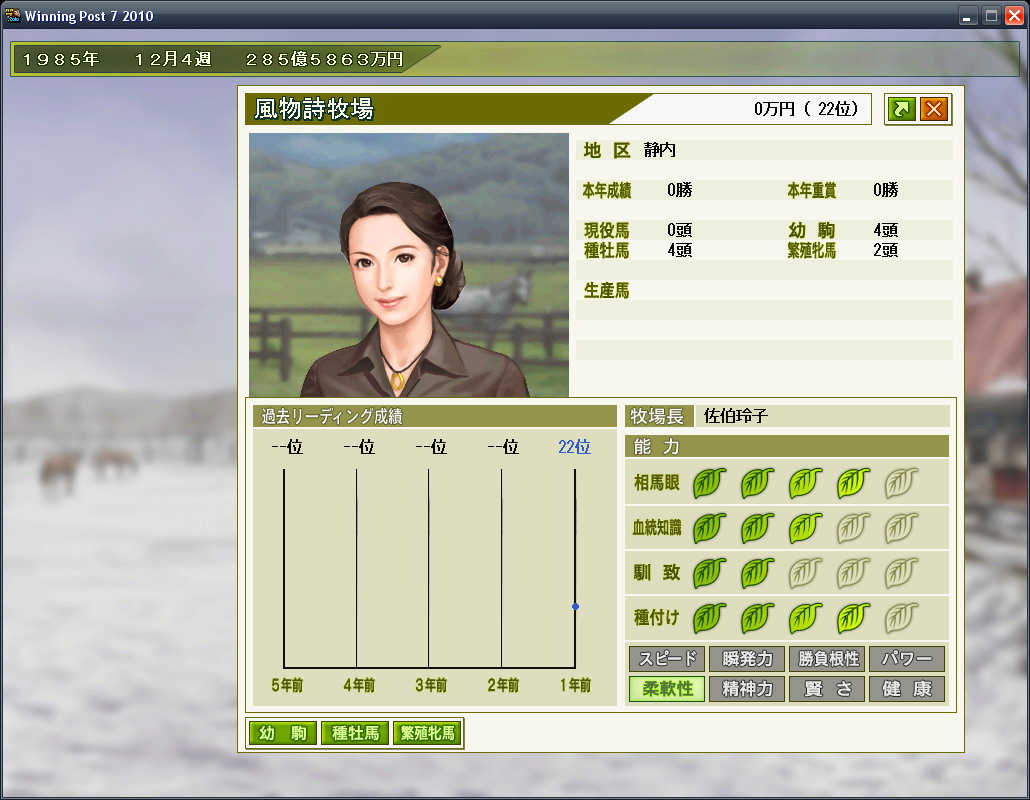Select the 精神力 ability tag
Image resolution: width=1030 pixels, height=800 pixels.
pos(748,689)
